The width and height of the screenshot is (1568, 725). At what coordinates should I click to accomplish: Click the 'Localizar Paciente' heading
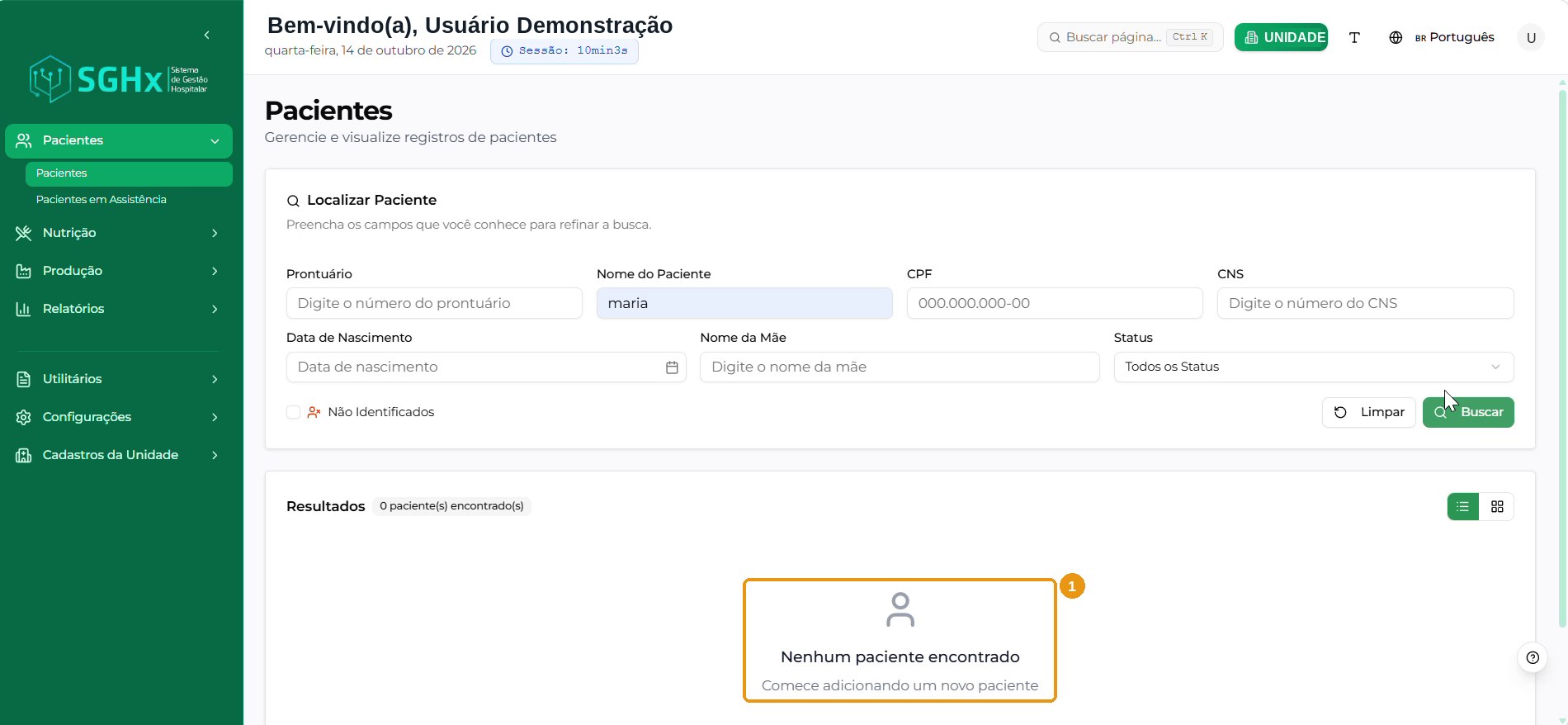pyautogui.click(x=371, y=200)
